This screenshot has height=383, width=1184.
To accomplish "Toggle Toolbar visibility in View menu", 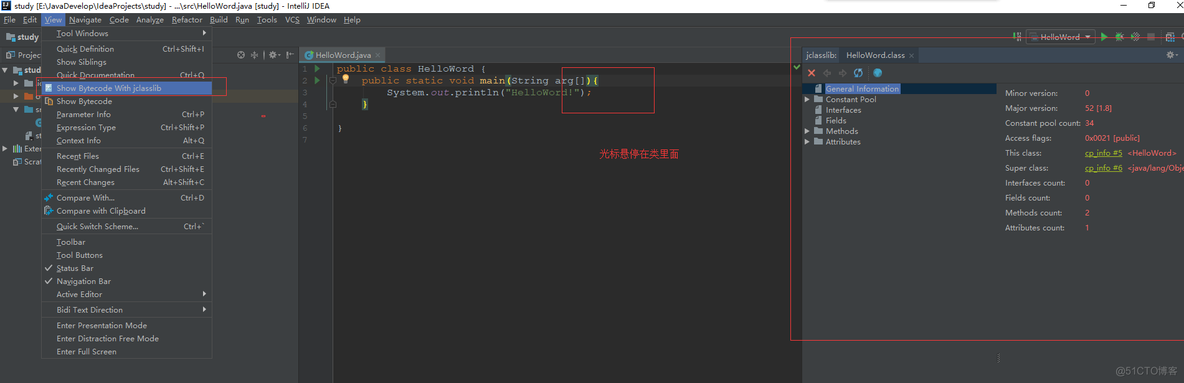I will click(127, 242).
